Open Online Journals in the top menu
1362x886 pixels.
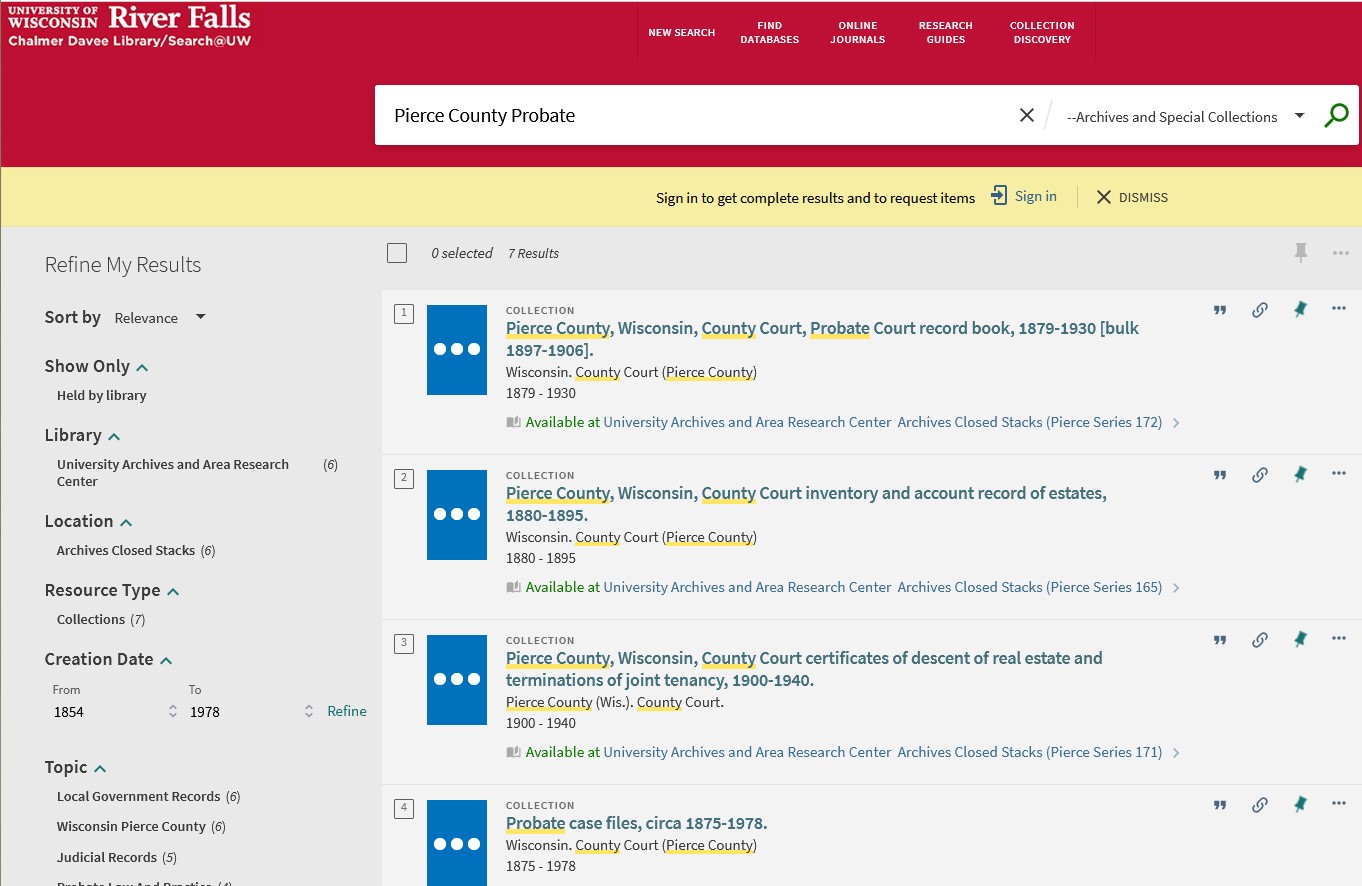(x=857, y=33)
